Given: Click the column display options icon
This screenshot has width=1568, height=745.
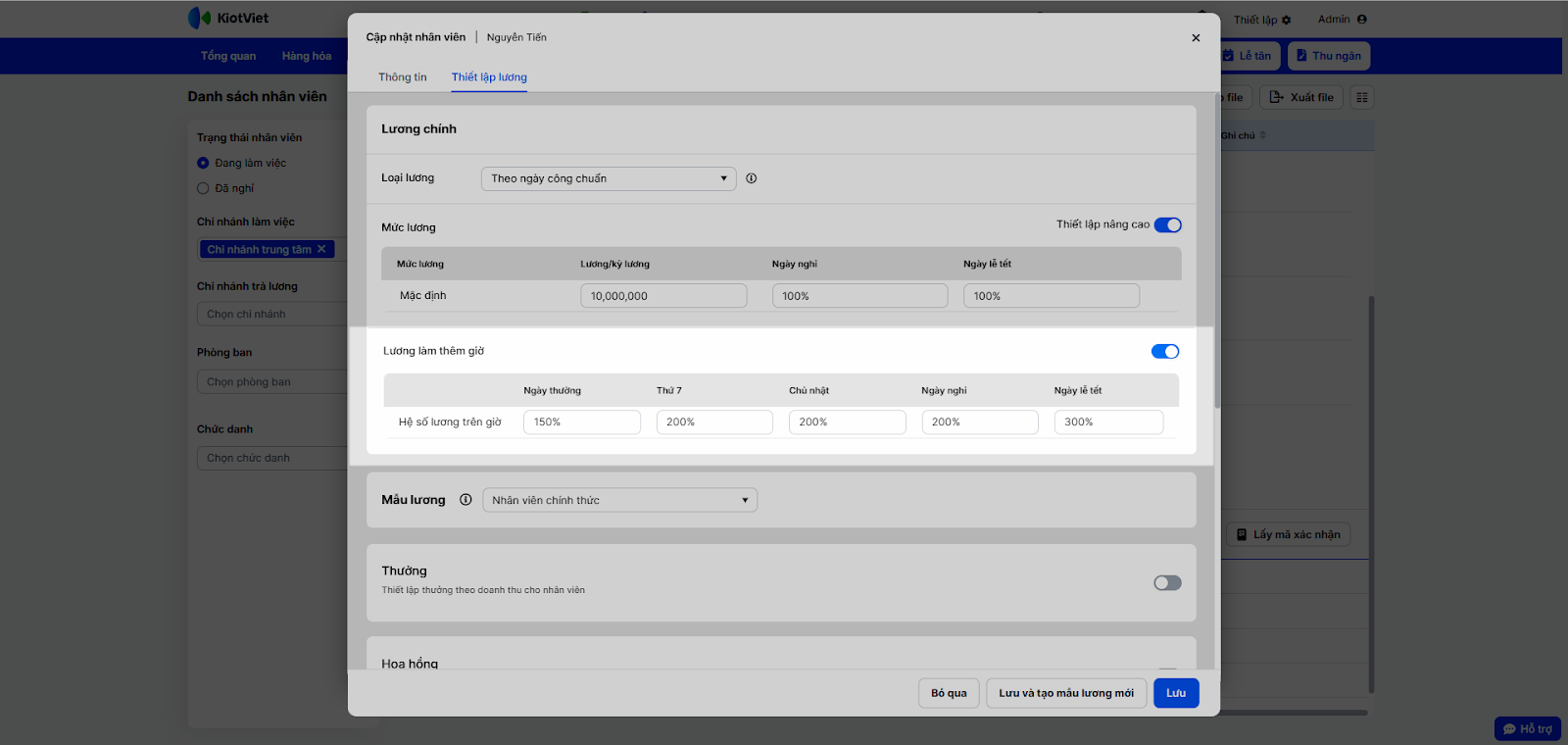Looking at the screenshot, I should pyautogui.click(x=1361, y=97).
